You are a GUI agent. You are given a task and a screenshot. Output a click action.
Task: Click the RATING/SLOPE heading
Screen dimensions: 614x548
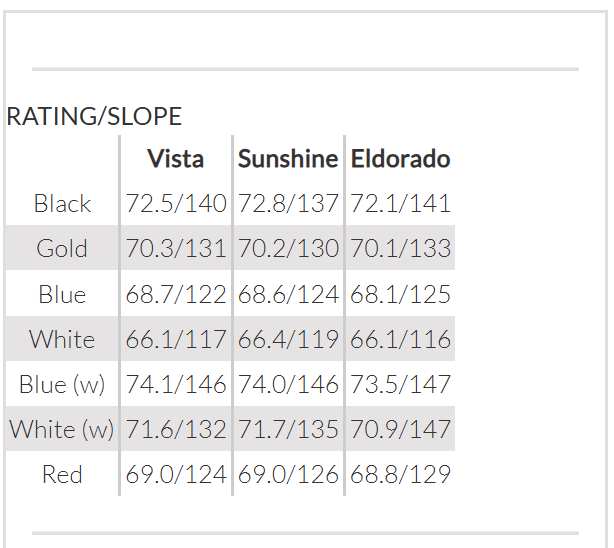point(94,117)
